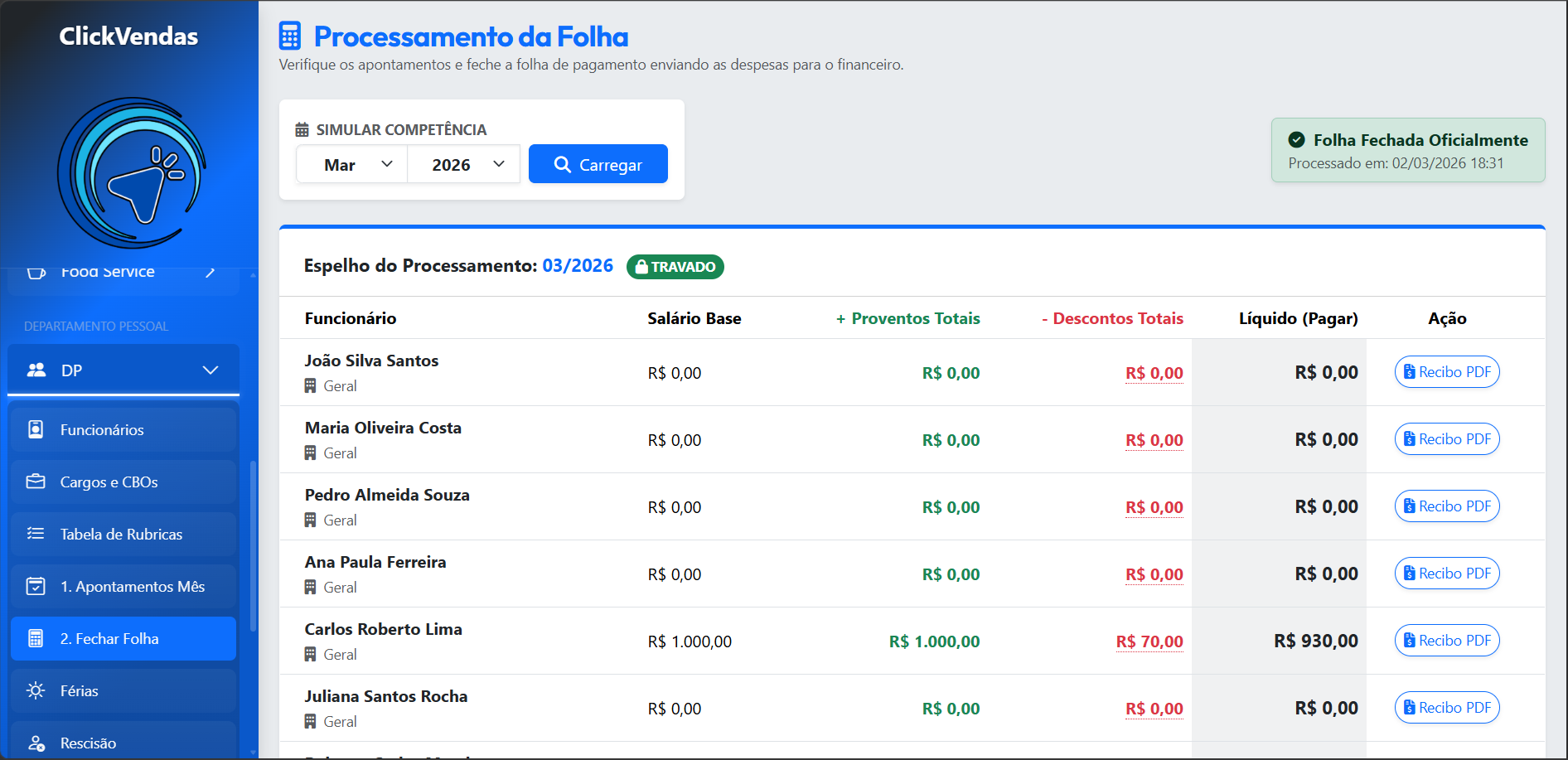Click the ClickVendas paper plane logo

point(132,173)
